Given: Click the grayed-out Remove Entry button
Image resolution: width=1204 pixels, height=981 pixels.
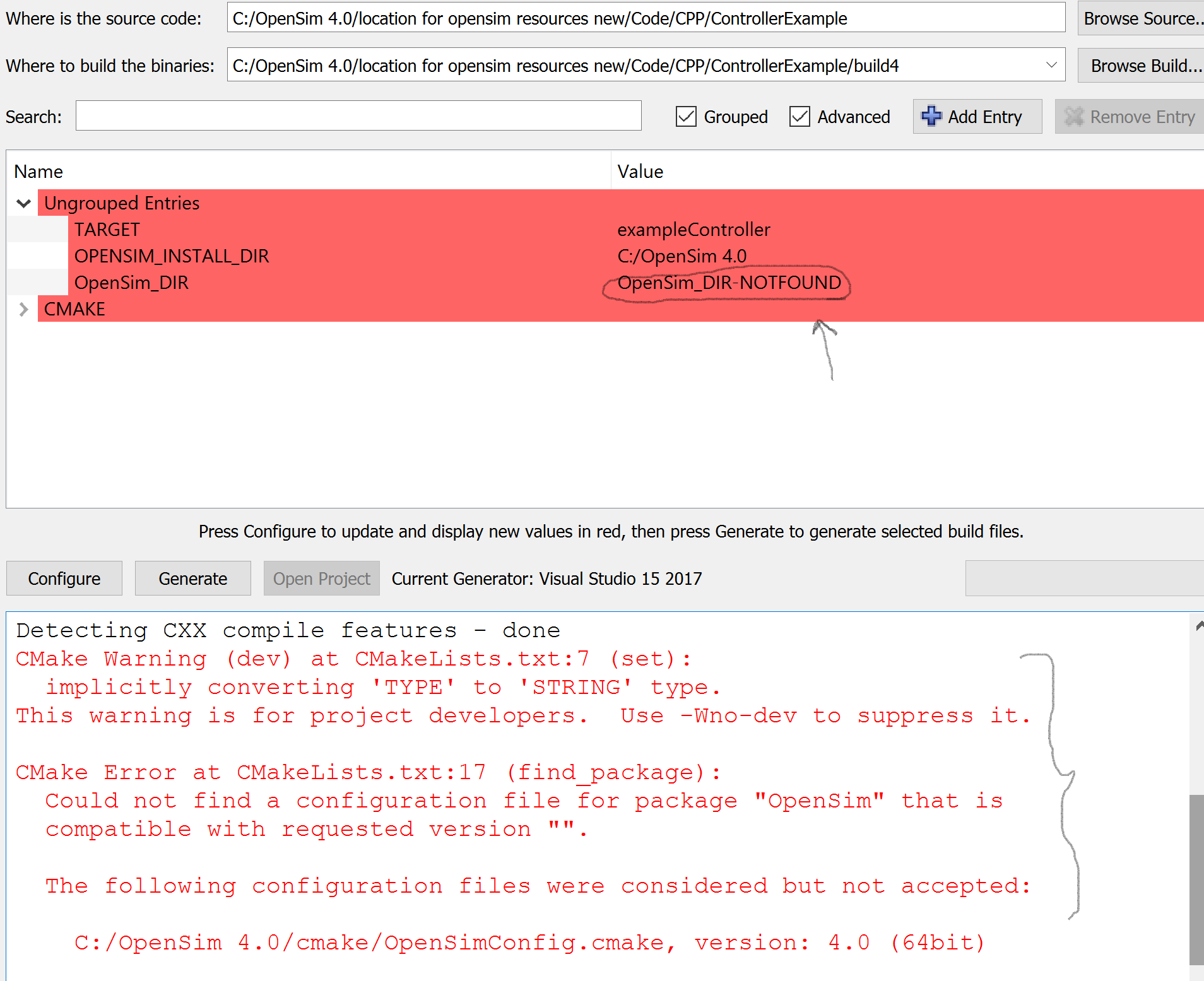Looking at the screenshot, I should coord(1130,117).
